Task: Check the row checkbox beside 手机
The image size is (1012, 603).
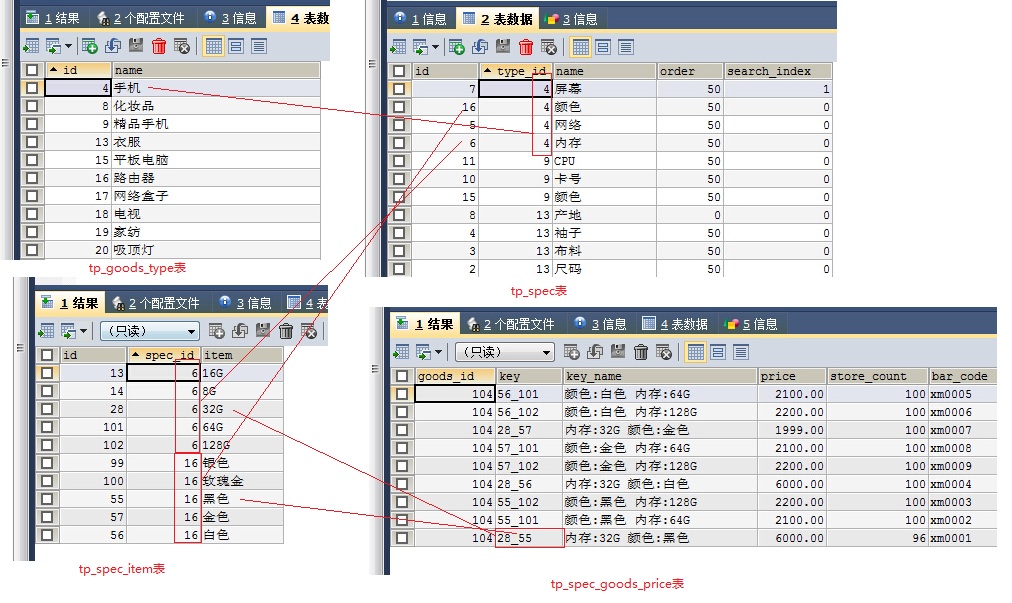Action: pyautogui.click(x=31, y=86)
